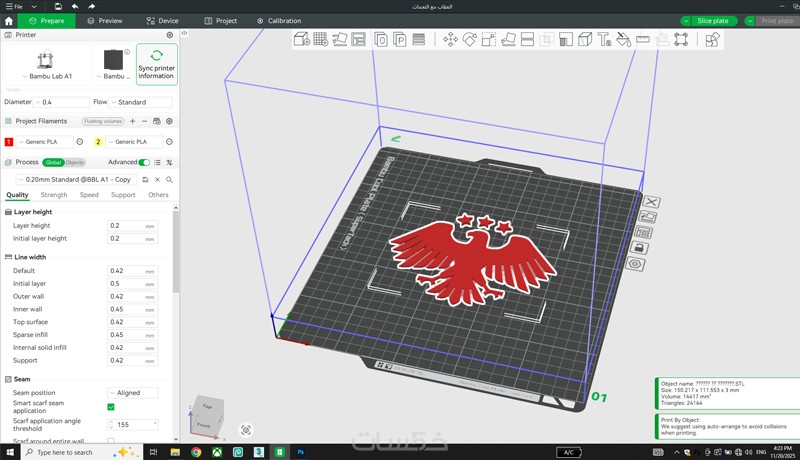
Task: Open plate settings hexagon icon beside bed
Action: pos(635,264)
